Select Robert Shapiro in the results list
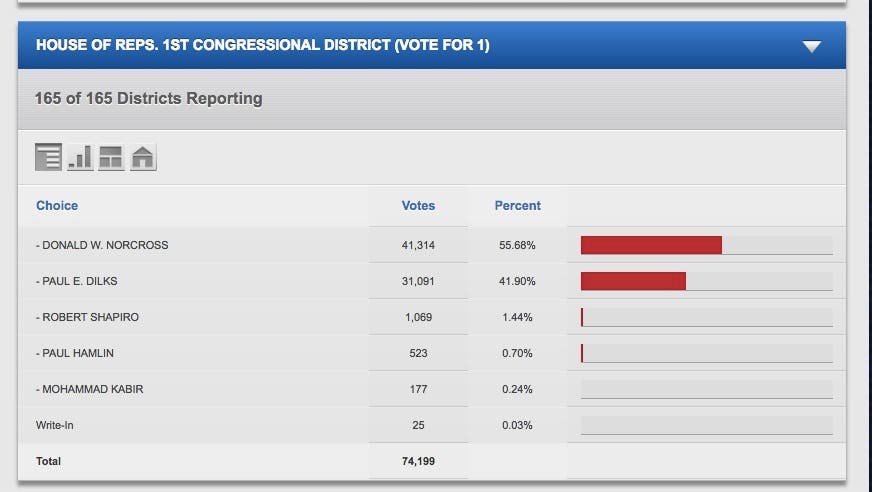Viewport: 872px width, 492px height. [90, 317]
